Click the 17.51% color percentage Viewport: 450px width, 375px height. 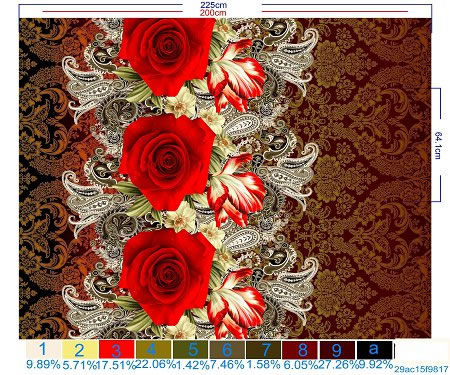(x=117, y=365)
